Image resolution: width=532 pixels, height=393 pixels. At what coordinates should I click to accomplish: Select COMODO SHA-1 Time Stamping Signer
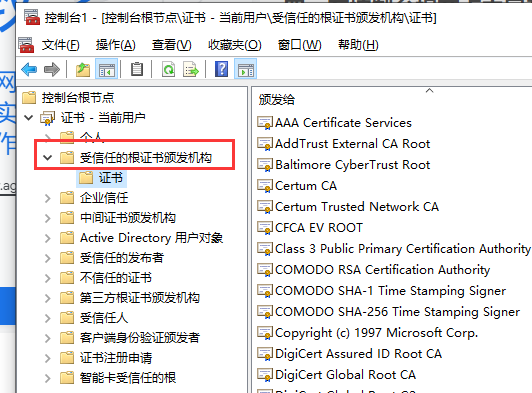pos(390,291)
